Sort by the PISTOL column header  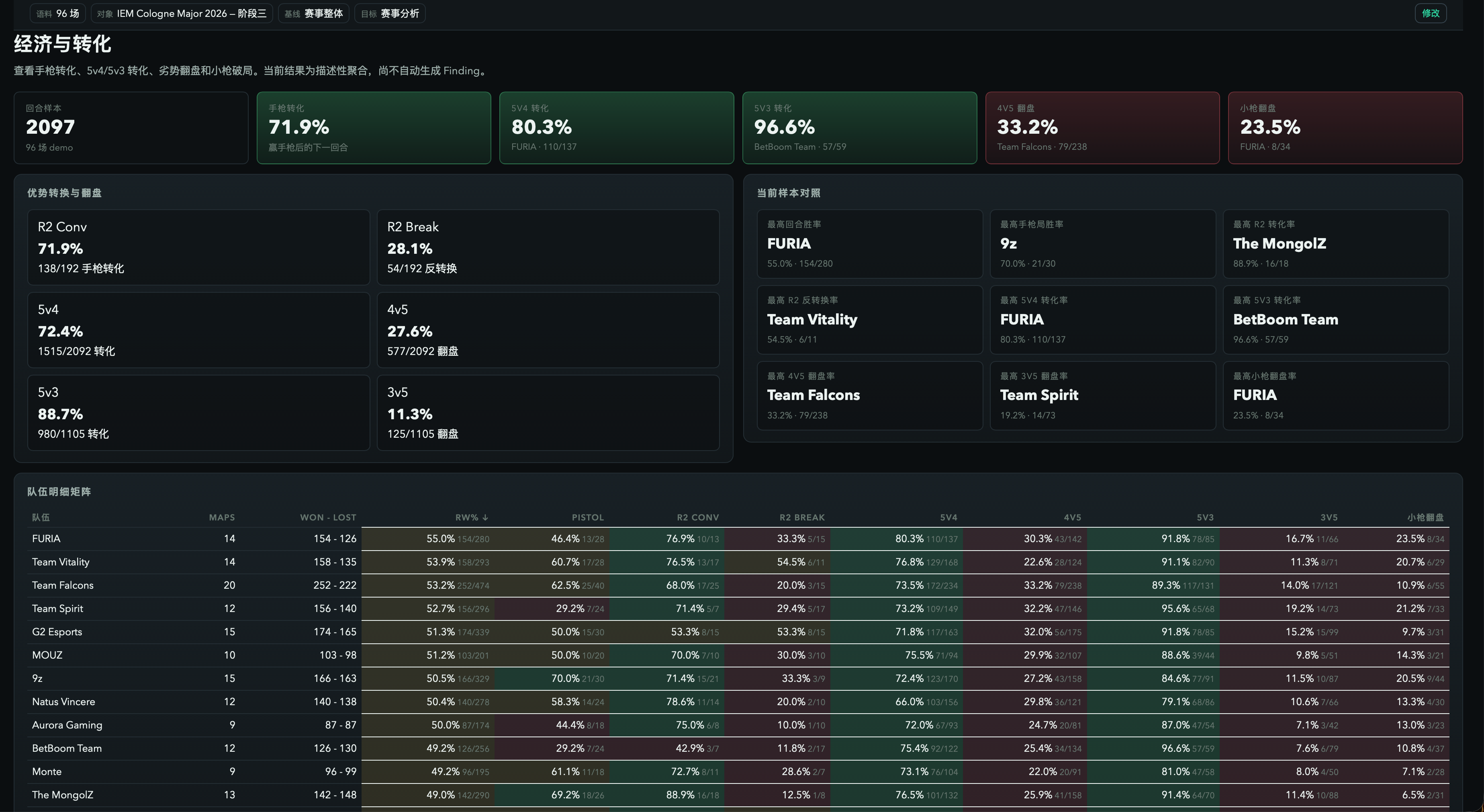click(x=588, y=517)
